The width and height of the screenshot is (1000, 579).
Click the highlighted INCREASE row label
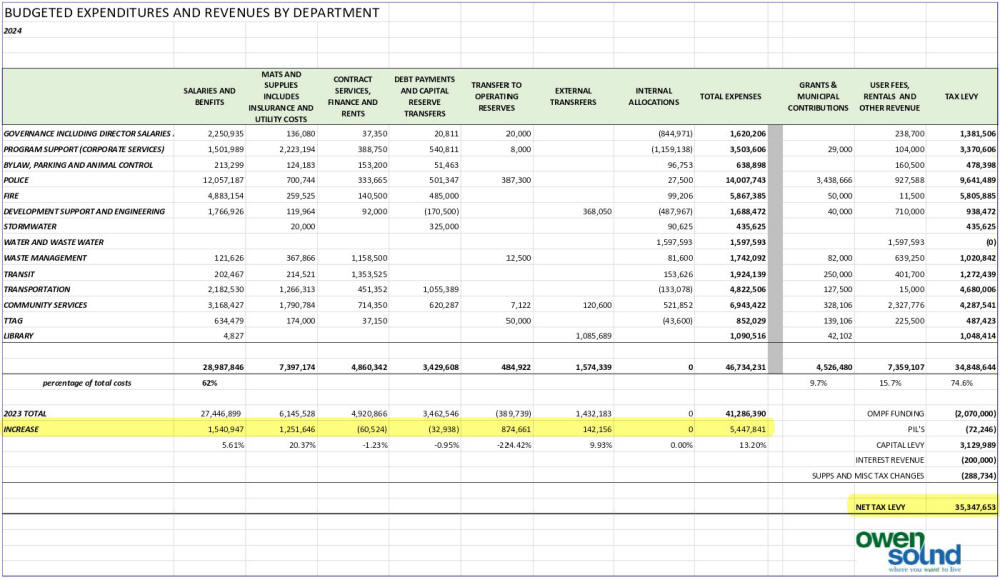pos(23,428)
